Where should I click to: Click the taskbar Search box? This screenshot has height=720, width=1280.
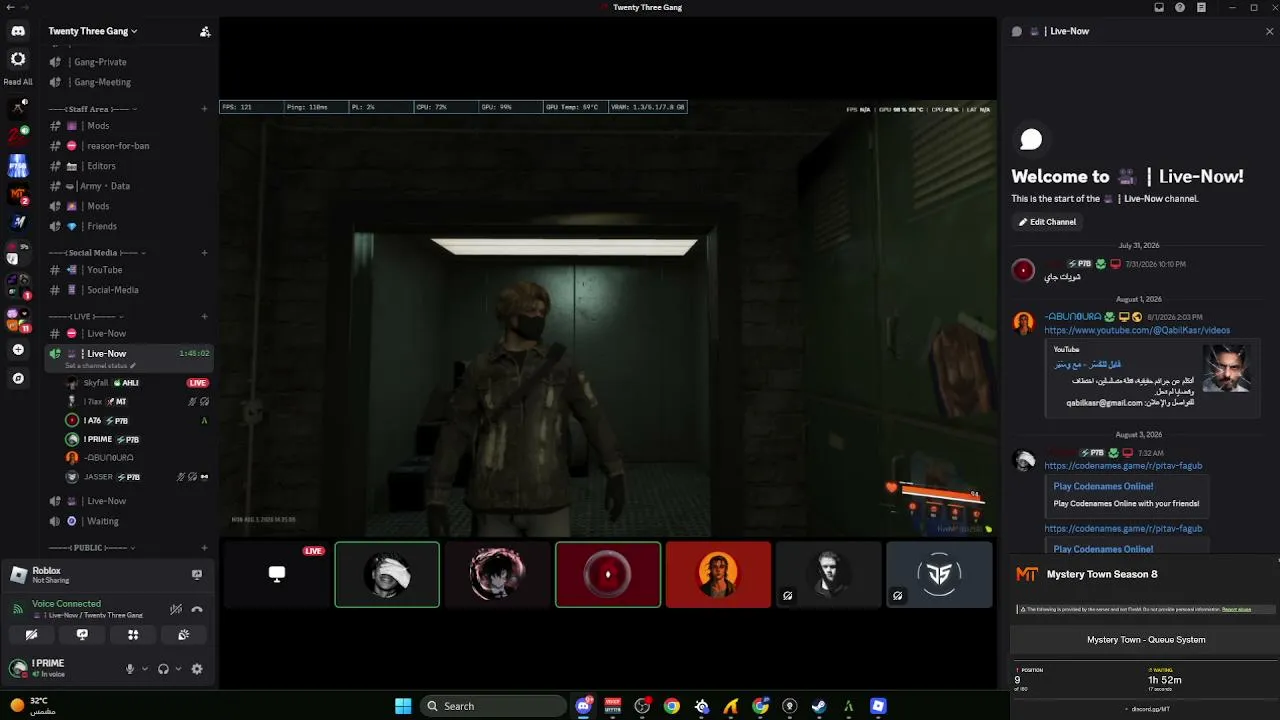493,706
